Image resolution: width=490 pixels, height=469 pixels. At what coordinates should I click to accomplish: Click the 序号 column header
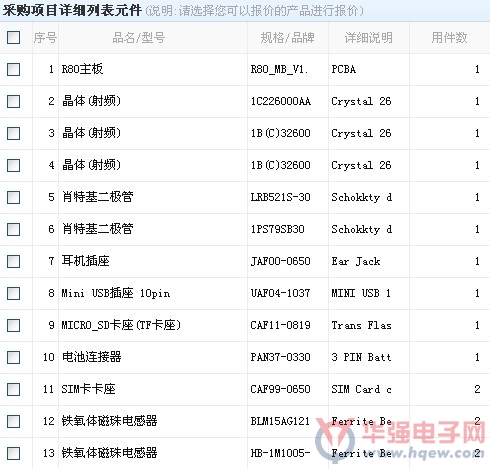45,38
